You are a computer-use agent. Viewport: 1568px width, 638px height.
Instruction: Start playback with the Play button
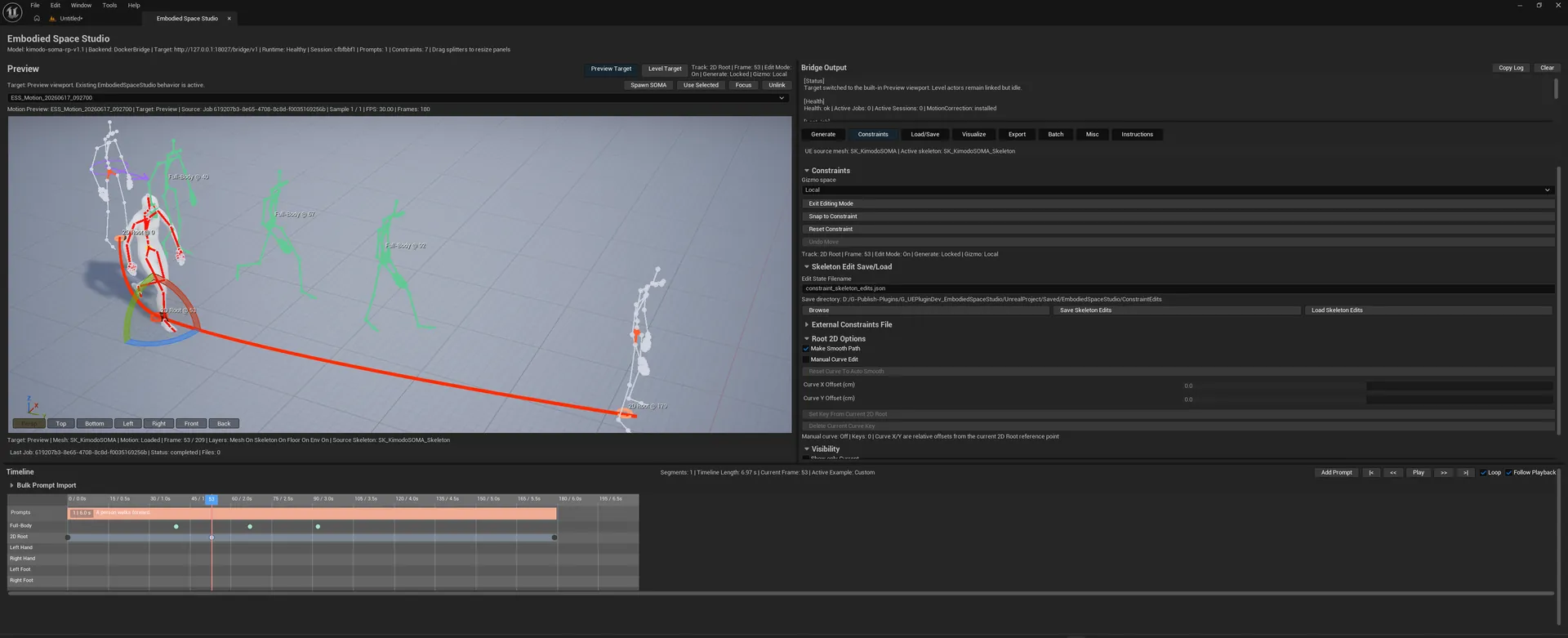(1419, 472)
